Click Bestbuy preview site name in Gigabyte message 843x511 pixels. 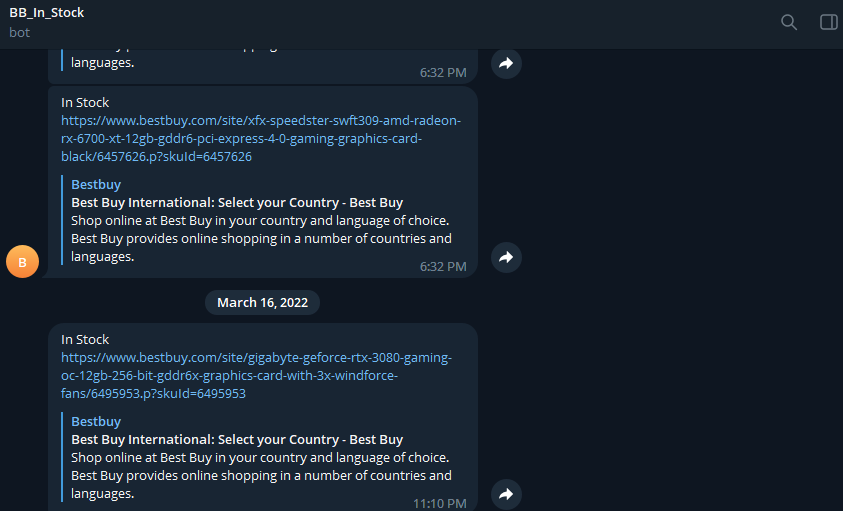[96, 422]
